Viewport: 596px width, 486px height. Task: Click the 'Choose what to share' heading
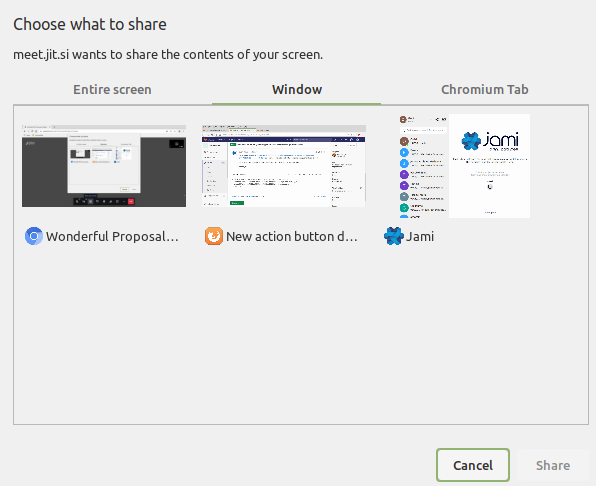[90, 24]
